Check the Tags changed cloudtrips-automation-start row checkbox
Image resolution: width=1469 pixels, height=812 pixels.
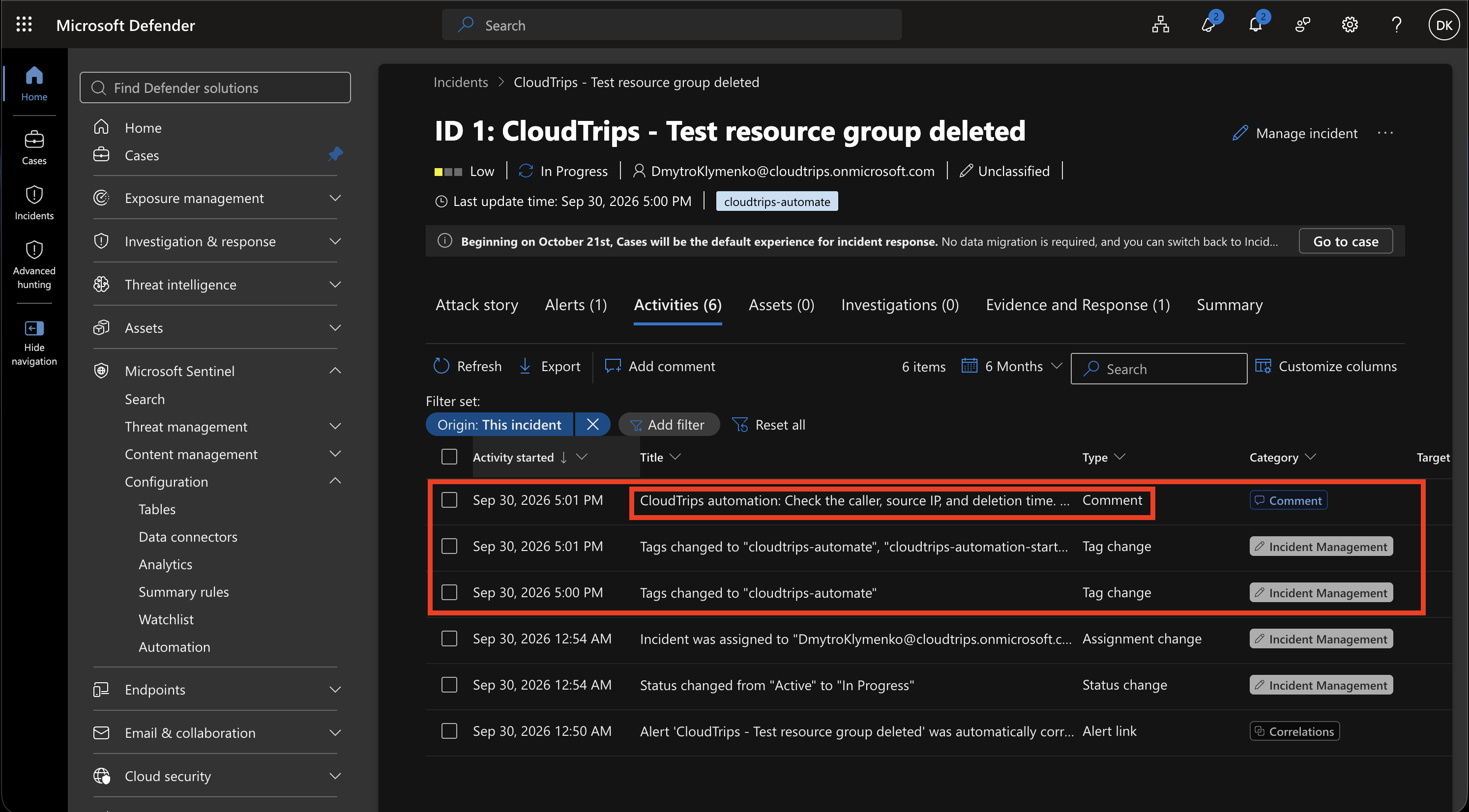tap(449, 546)
